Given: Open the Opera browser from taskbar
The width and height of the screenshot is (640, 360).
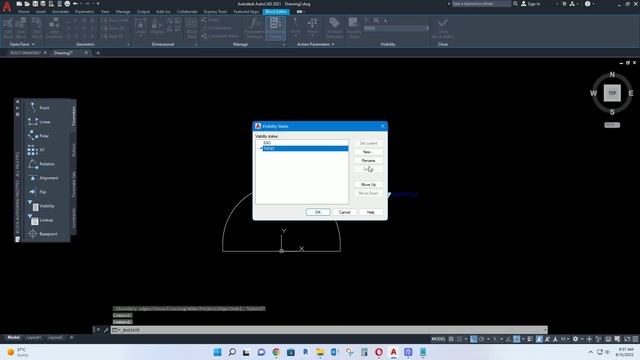Looking at the screenshot, I should click(x=379, y=352).
